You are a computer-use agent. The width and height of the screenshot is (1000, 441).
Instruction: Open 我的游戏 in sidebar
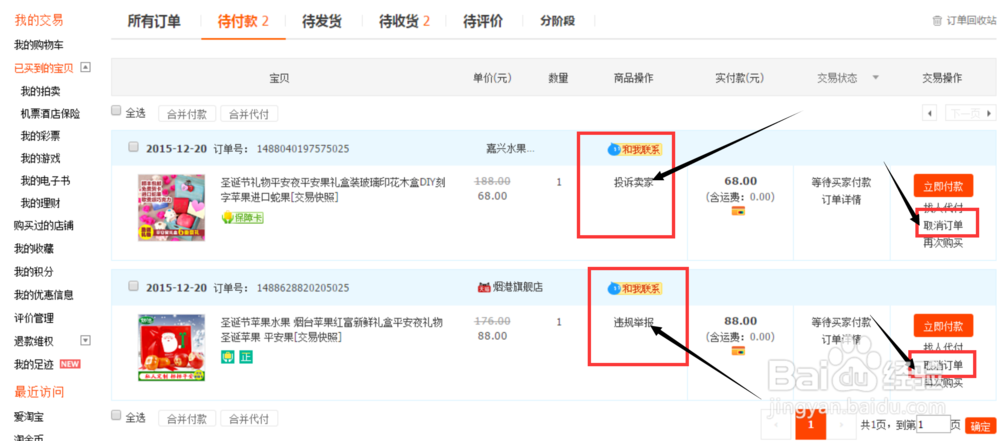40,158
